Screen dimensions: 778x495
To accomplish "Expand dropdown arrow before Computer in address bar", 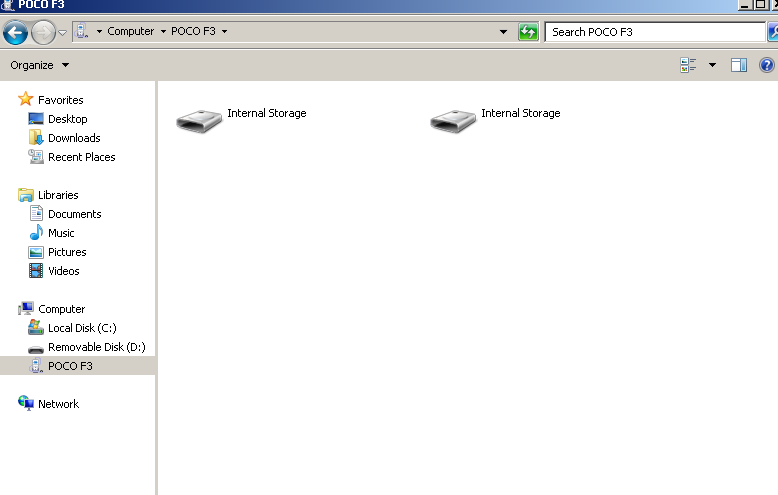I will (99, 31).
